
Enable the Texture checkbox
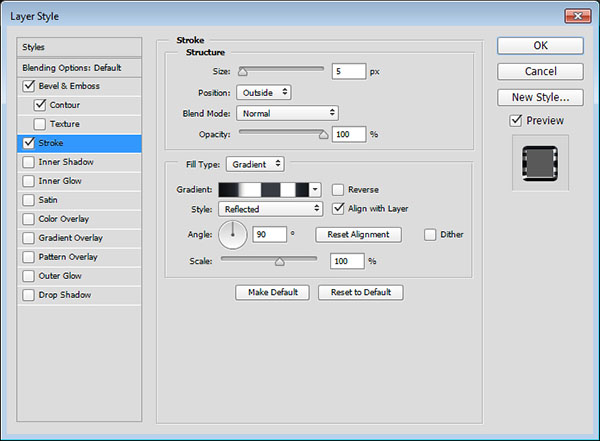coord(40,124)
